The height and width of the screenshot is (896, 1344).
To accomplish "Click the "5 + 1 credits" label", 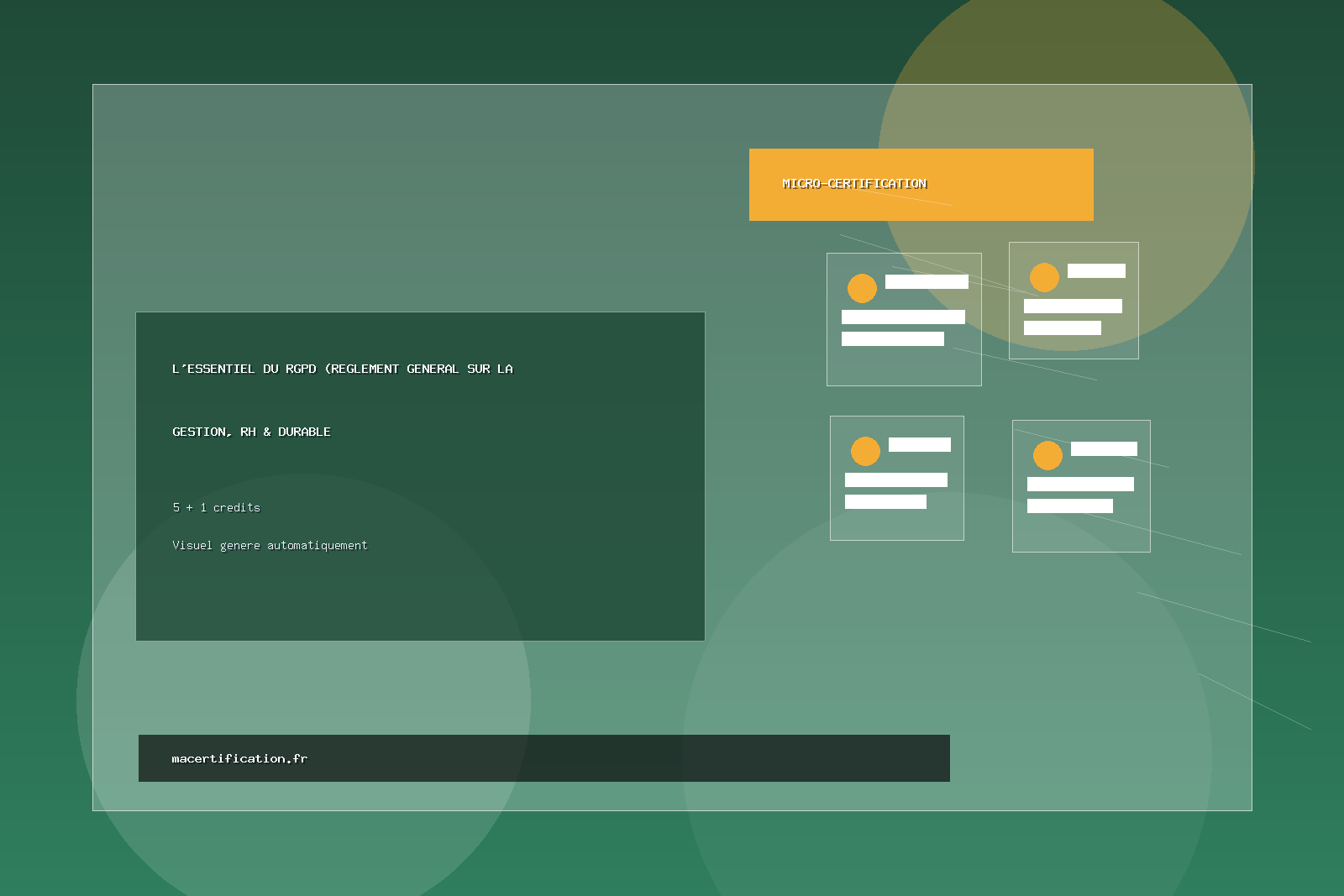I will 216,507.
